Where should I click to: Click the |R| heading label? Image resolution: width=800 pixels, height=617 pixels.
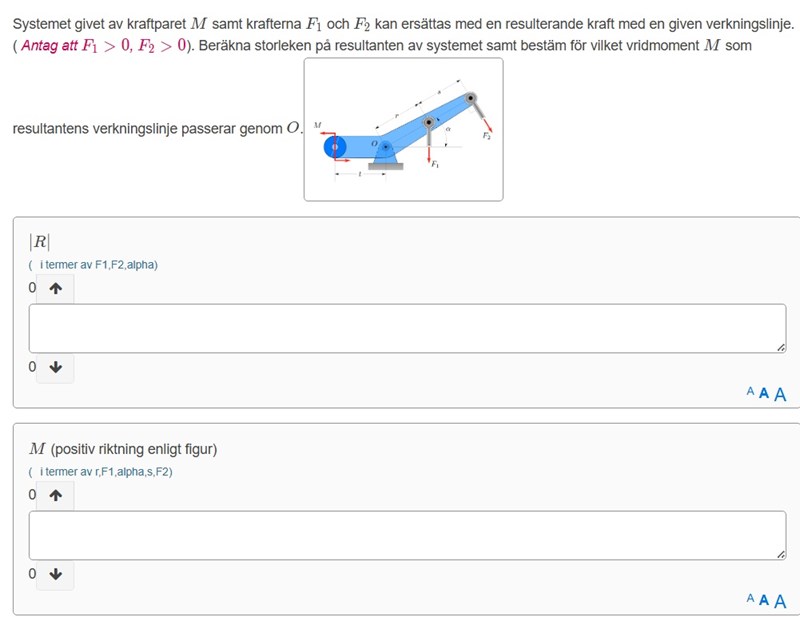click(39, 241)
